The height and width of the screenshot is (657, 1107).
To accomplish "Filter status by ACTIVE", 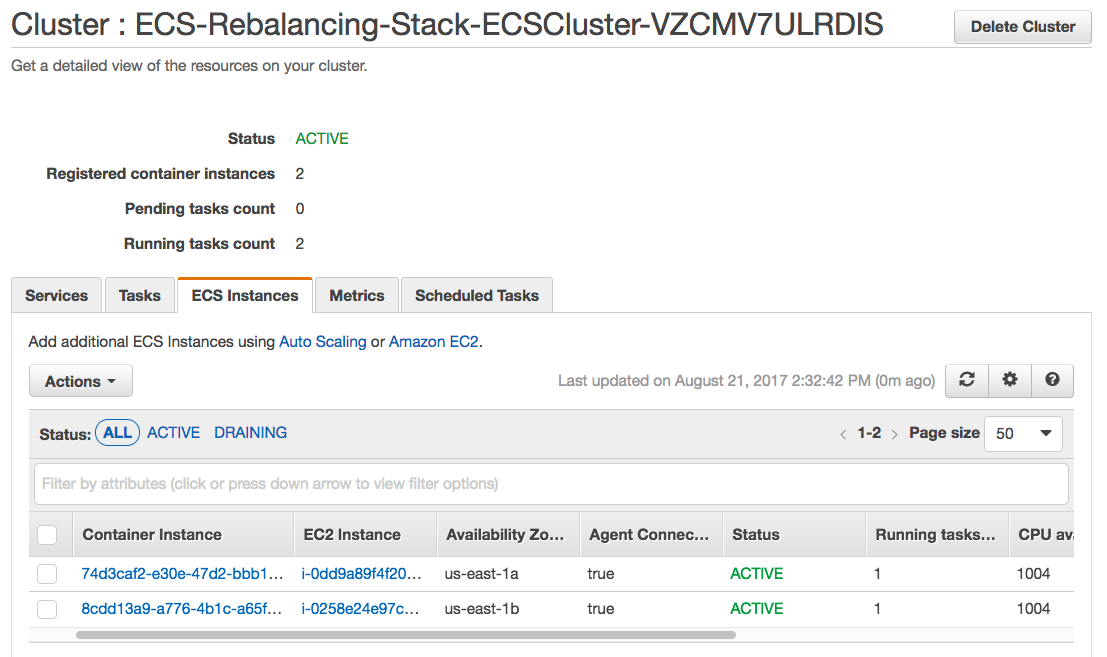I will pyautogui.click(x=174, y=433).
